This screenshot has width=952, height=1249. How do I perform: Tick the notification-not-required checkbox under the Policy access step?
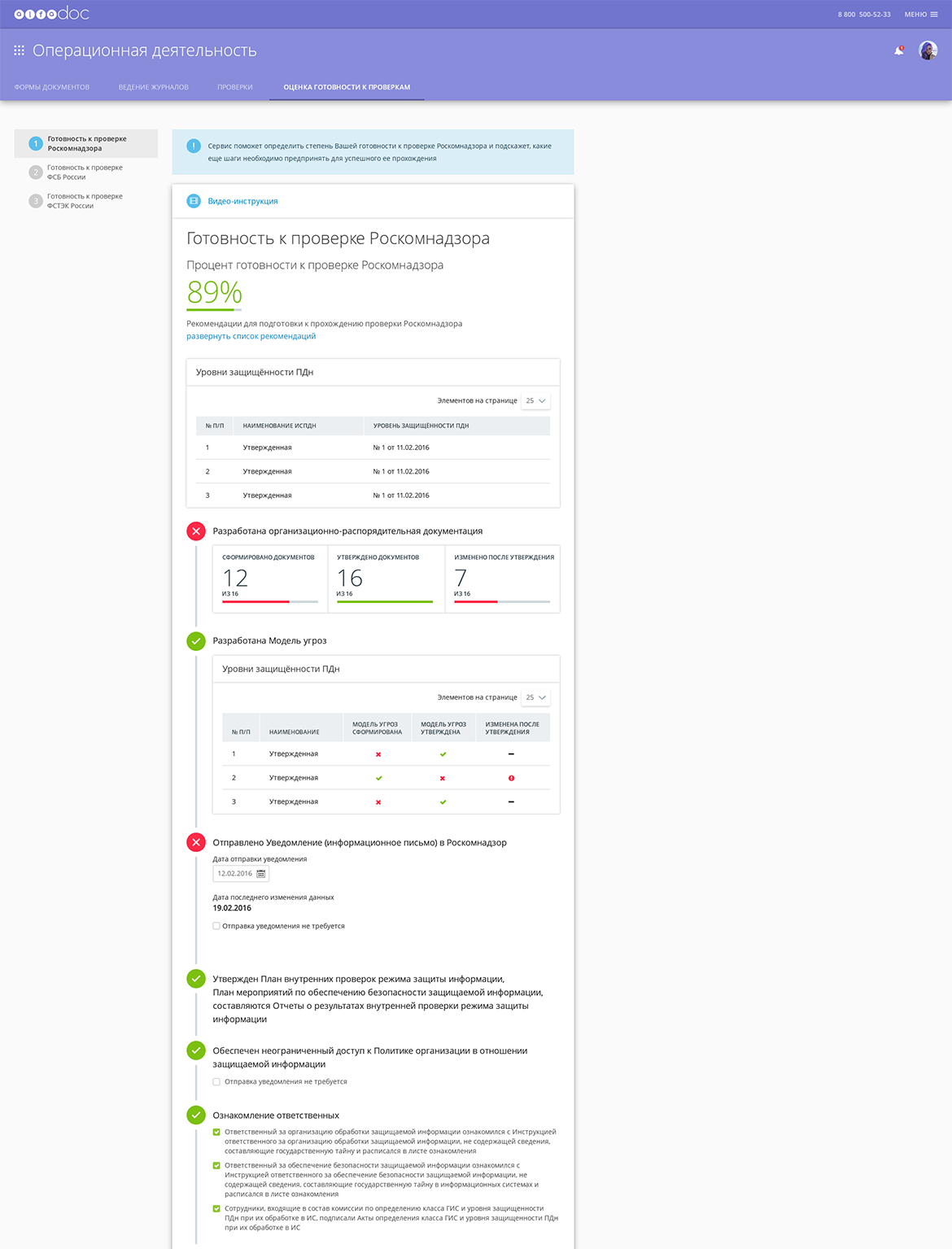tap(216, 1082)
